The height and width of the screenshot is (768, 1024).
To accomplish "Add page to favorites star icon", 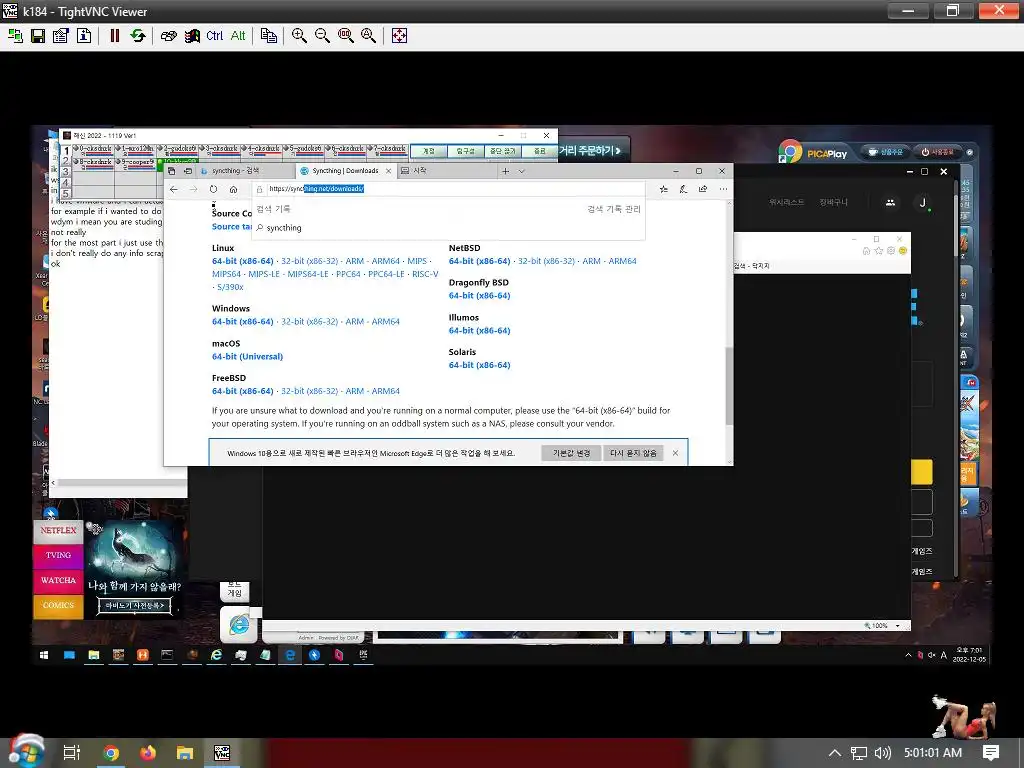I will tap(664, 189).
